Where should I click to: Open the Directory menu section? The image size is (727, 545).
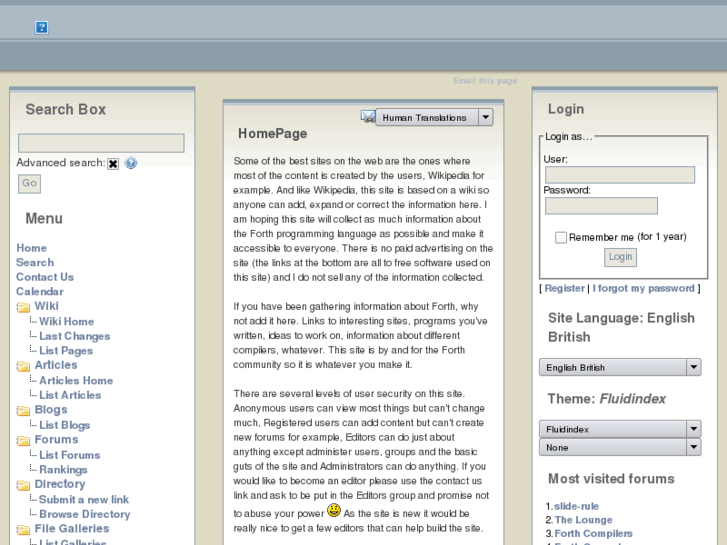[60, 484]
